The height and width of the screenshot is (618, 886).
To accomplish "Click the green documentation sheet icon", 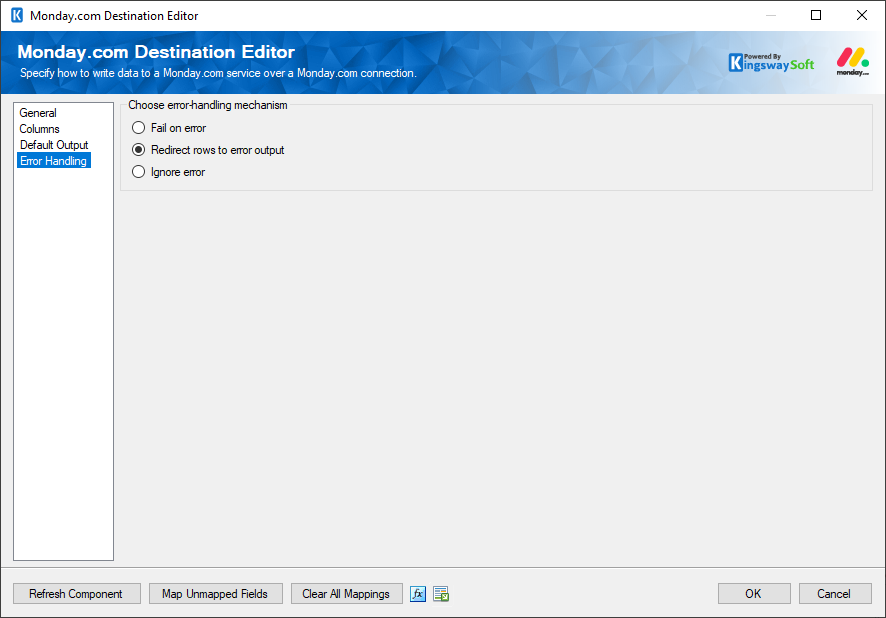I will click(x=441, y=594).
